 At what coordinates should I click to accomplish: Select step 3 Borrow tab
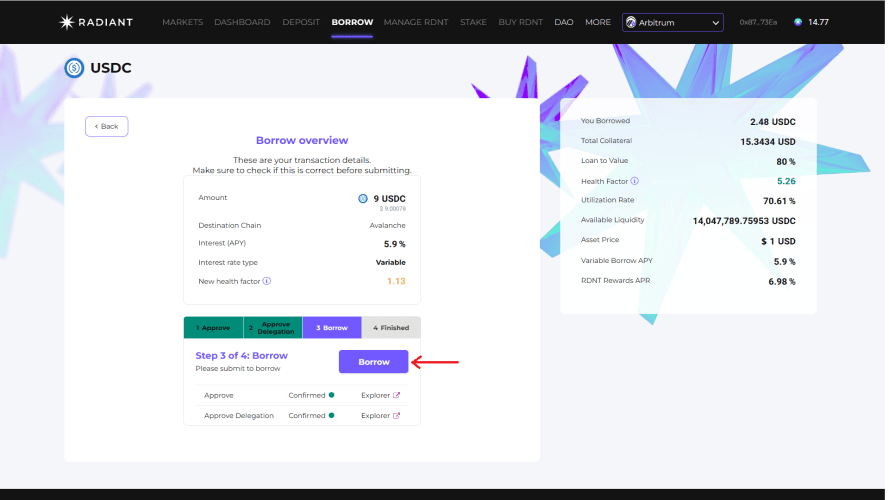coord(332,328)
